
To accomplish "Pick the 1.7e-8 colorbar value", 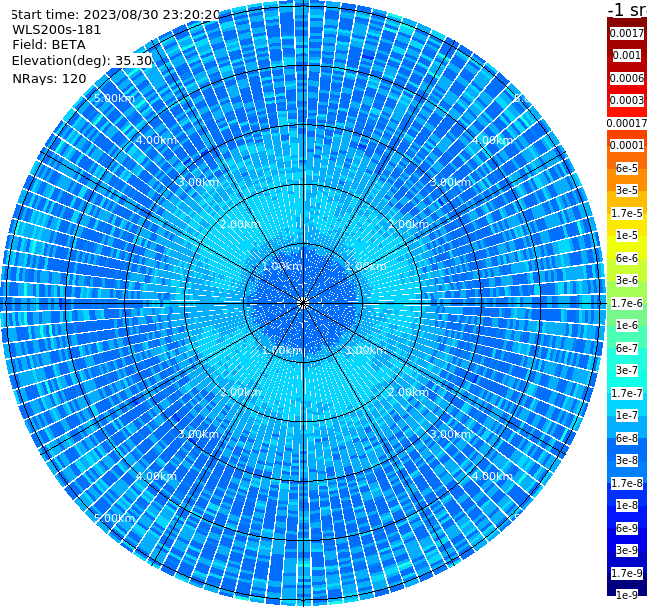I will 627,483.
